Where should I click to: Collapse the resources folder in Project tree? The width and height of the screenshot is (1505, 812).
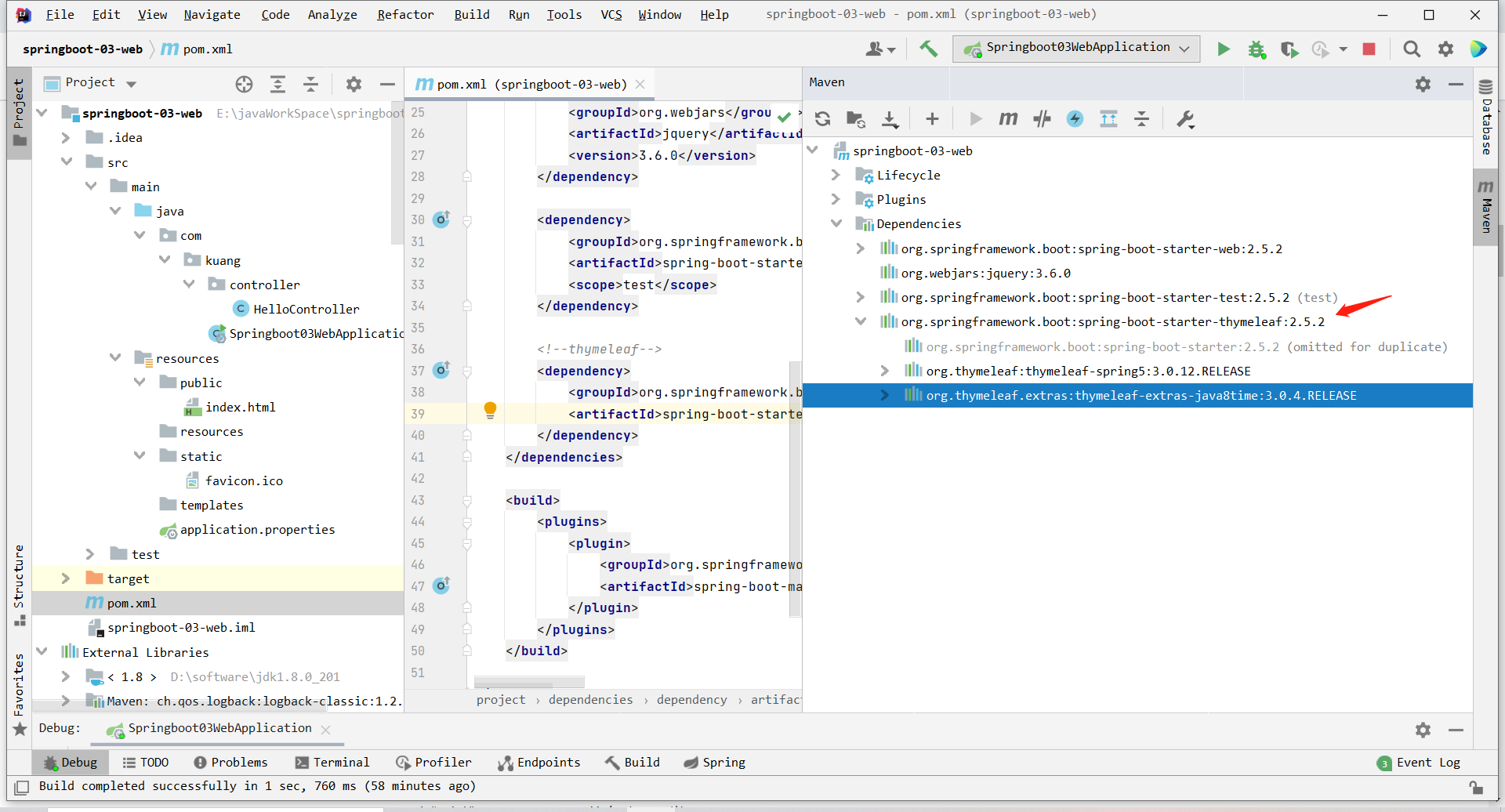coord(115,358)
